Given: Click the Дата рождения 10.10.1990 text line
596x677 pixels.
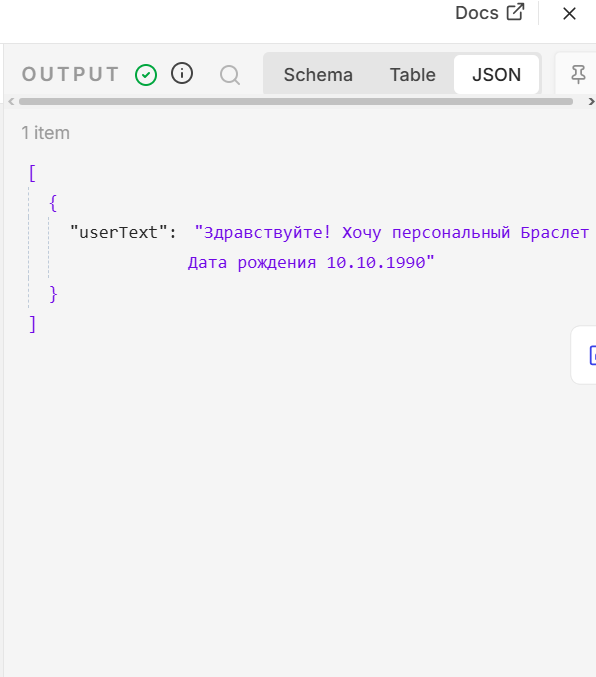Looking at the screenshot, I should [311, 262].
